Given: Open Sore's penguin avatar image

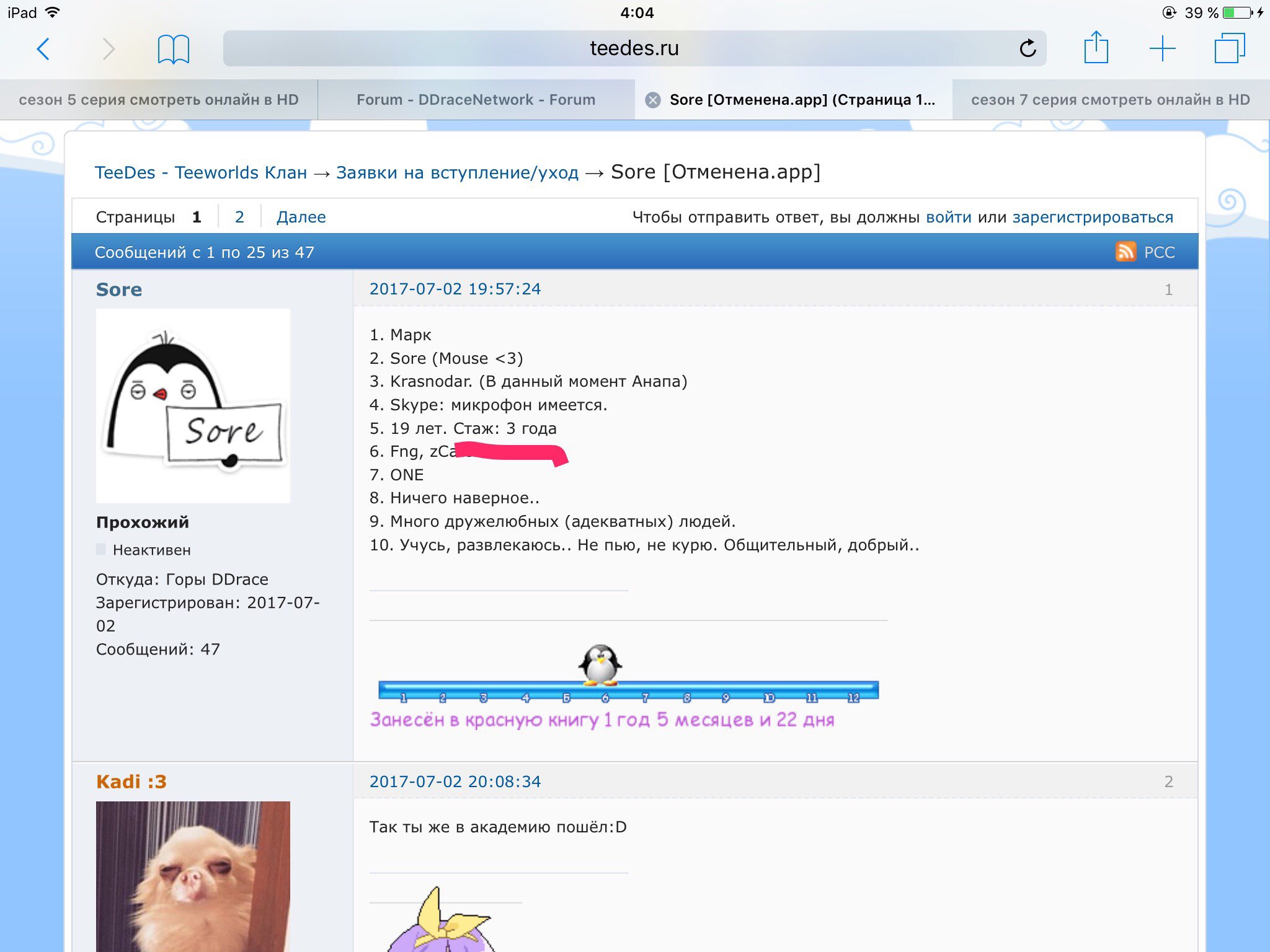Looking at the screenshot, I should [x=193, y=405].
